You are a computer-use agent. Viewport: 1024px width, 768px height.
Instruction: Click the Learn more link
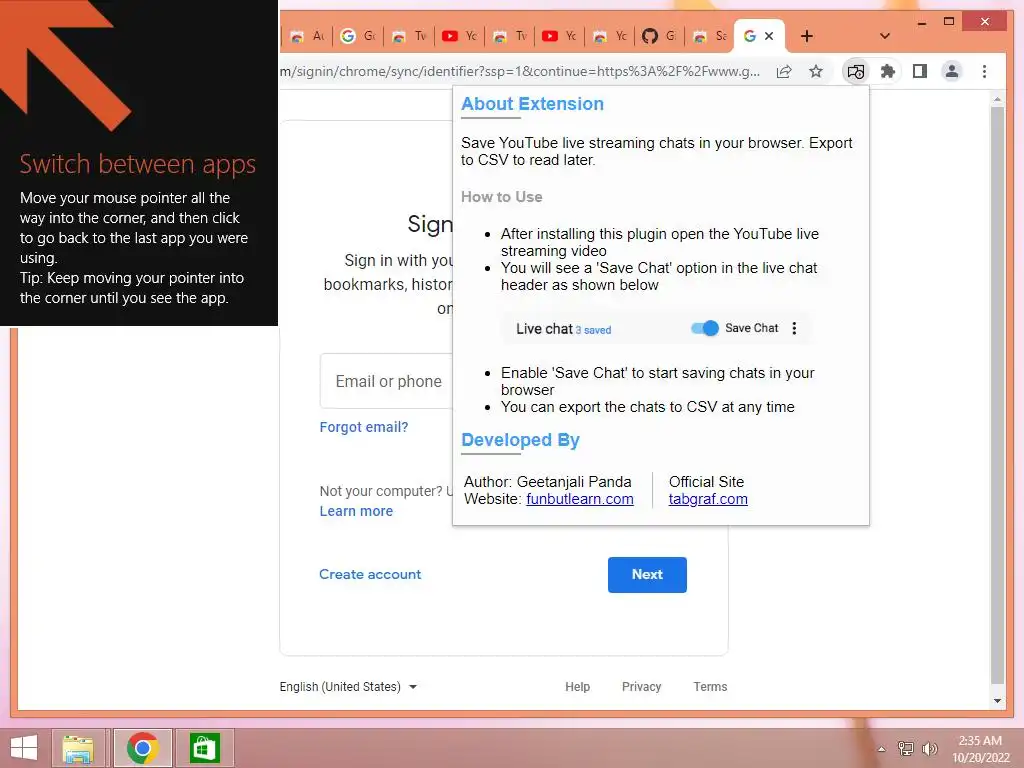point(356,511)
